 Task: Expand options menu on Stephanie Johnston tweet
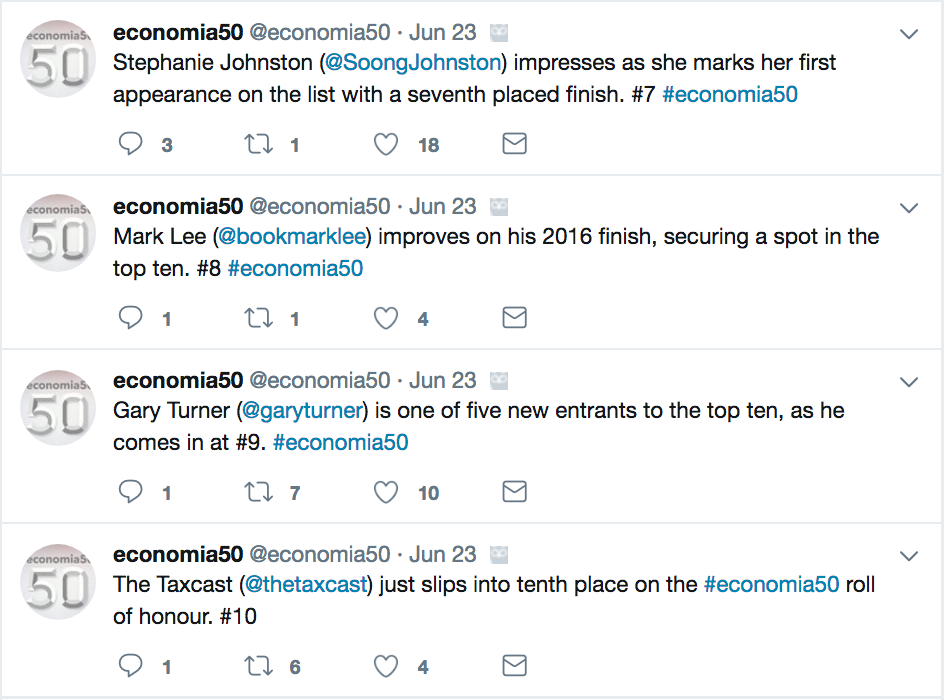tap(909, 35)
